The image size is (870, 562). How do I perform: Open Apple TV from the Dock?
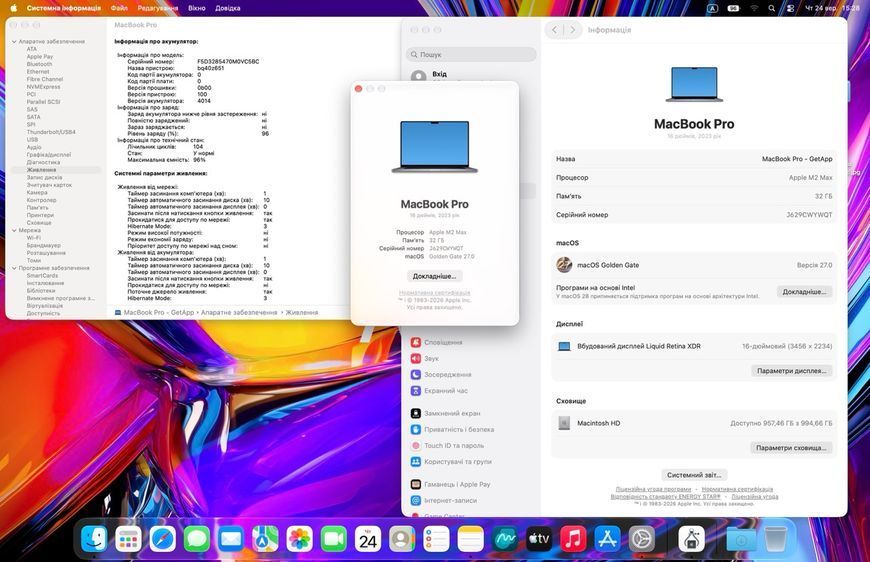(x=539, y=539)
